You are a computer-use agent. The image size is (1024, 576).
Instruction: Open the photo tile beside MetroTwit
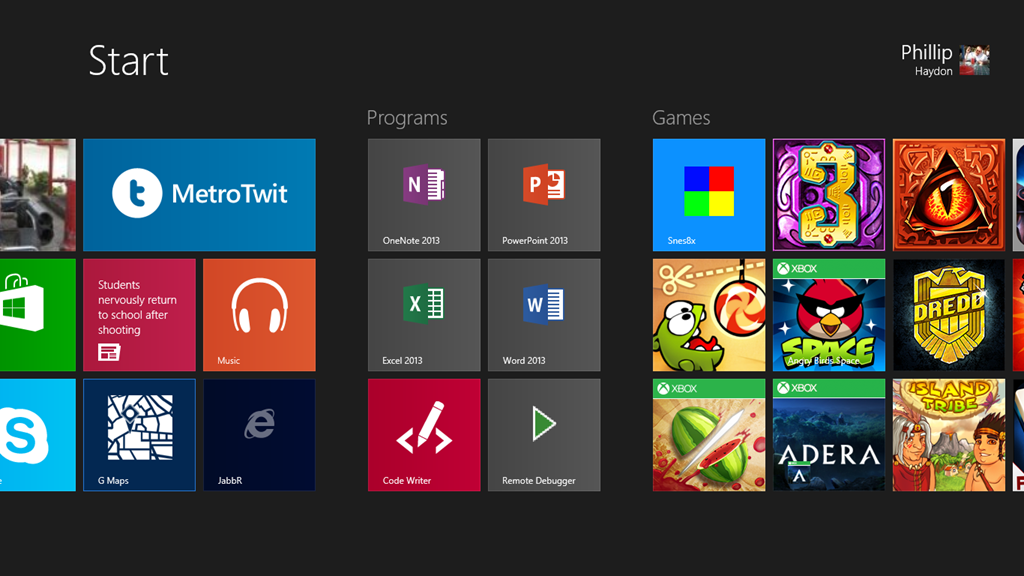37,195
